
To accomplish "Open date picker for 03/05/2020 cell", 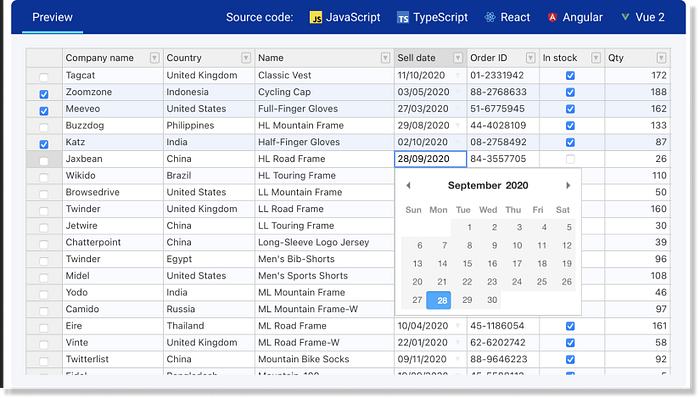I will [x=458, y=92].
